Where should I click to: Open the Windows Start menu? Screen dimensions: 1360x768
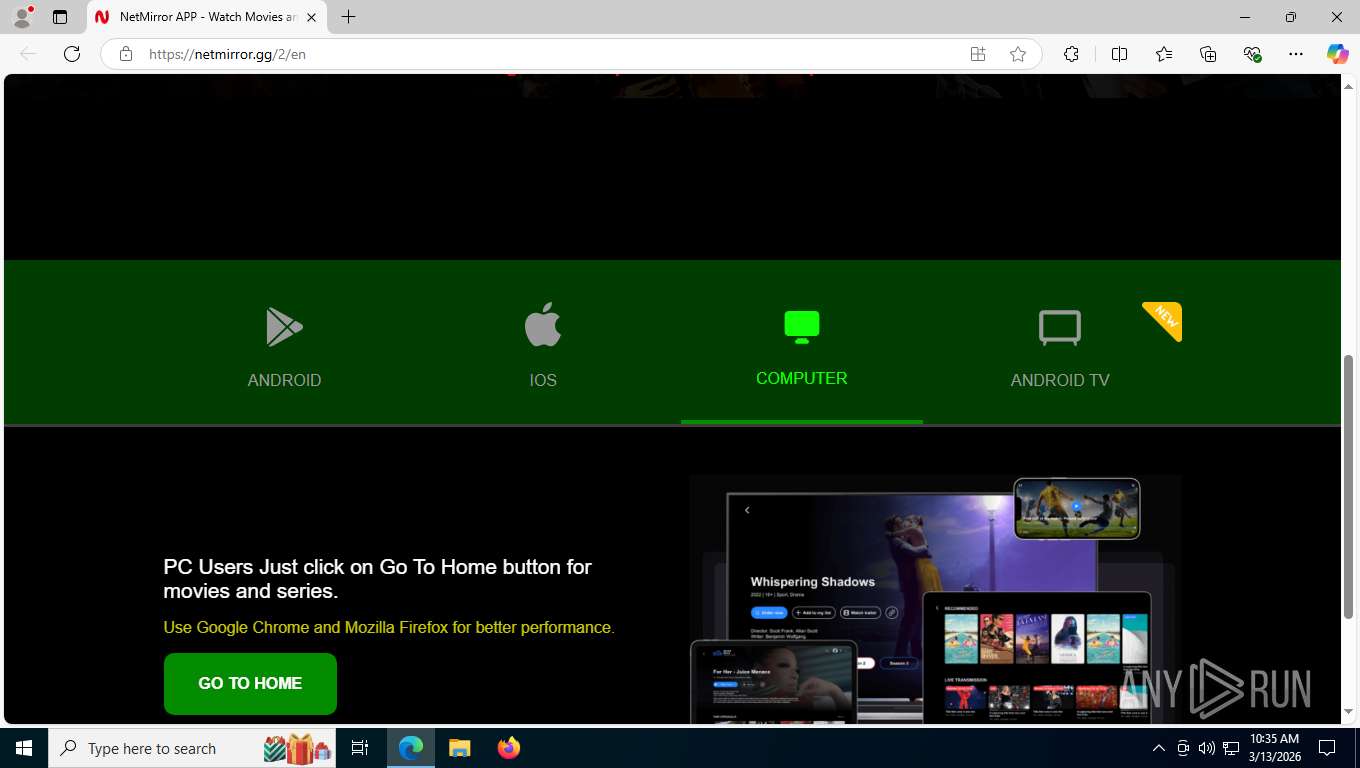tap(23, 748)
